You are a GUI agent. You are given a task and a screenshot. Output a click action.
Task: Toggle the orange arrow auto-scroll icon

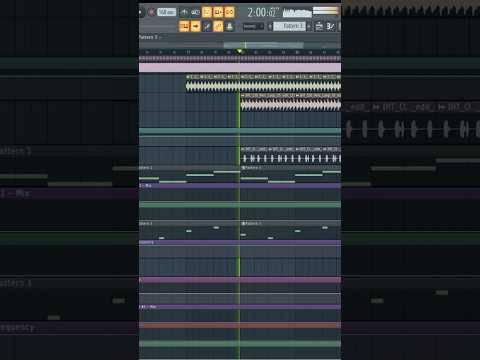[x=196, y=26]
